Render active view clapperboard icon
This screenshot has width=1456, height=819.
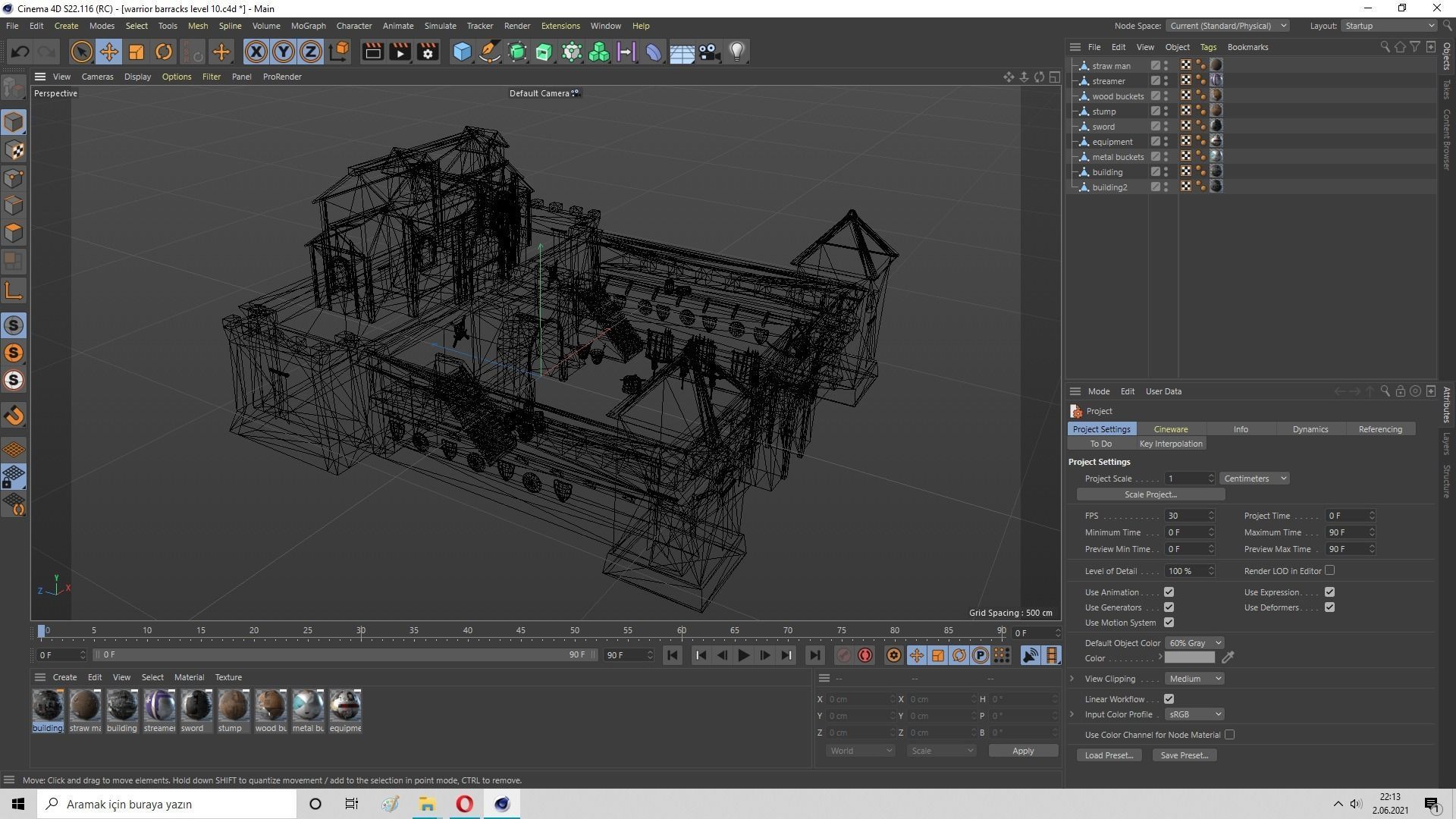(372, 52)
